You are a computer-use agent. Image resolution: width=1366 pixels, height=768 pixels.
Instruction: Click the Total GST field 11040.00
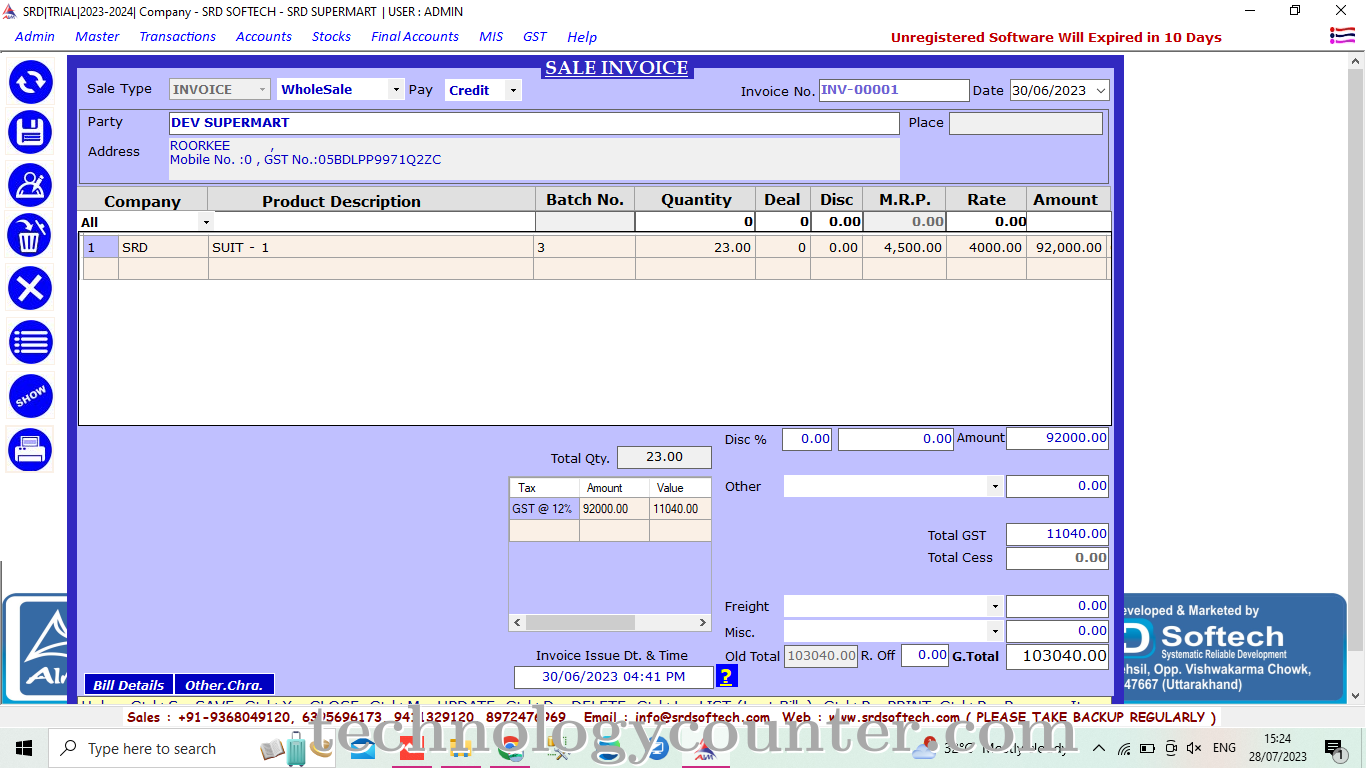1058,535
